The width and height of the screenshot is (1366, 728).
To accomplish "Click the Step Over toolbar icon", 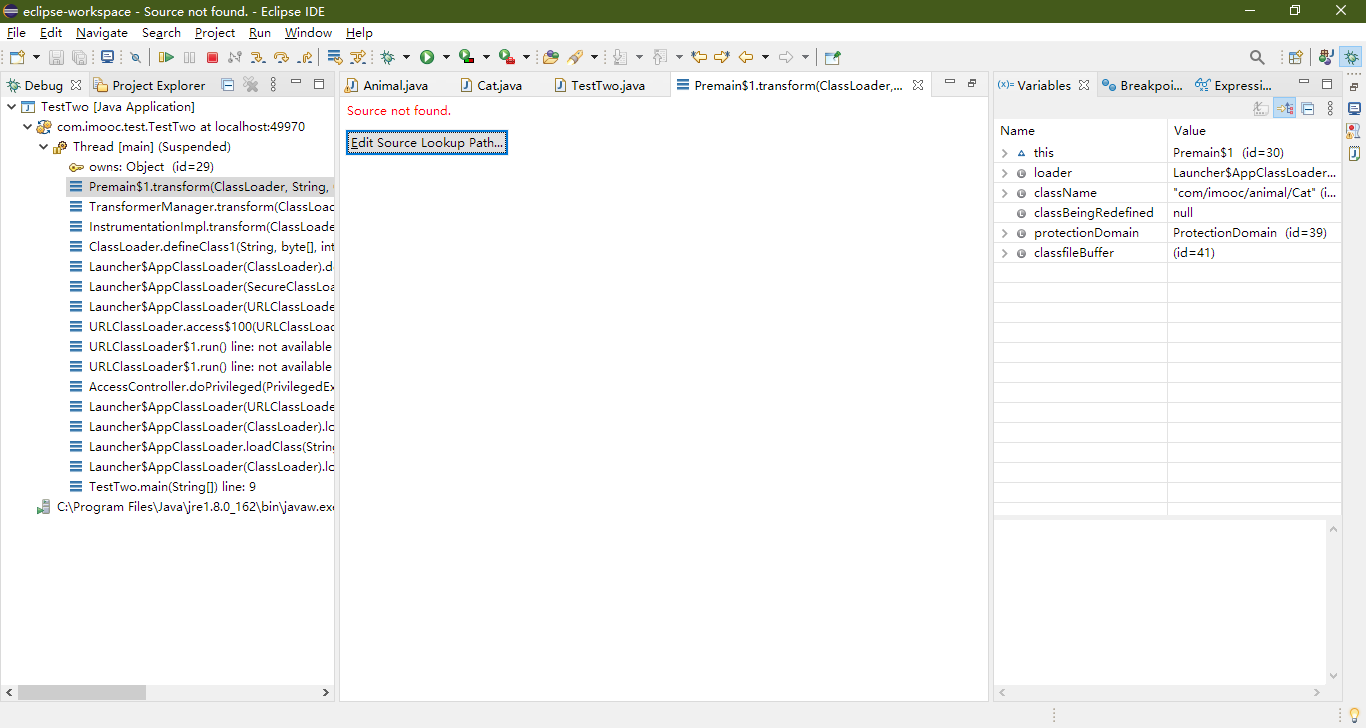I will click(281, 57).
